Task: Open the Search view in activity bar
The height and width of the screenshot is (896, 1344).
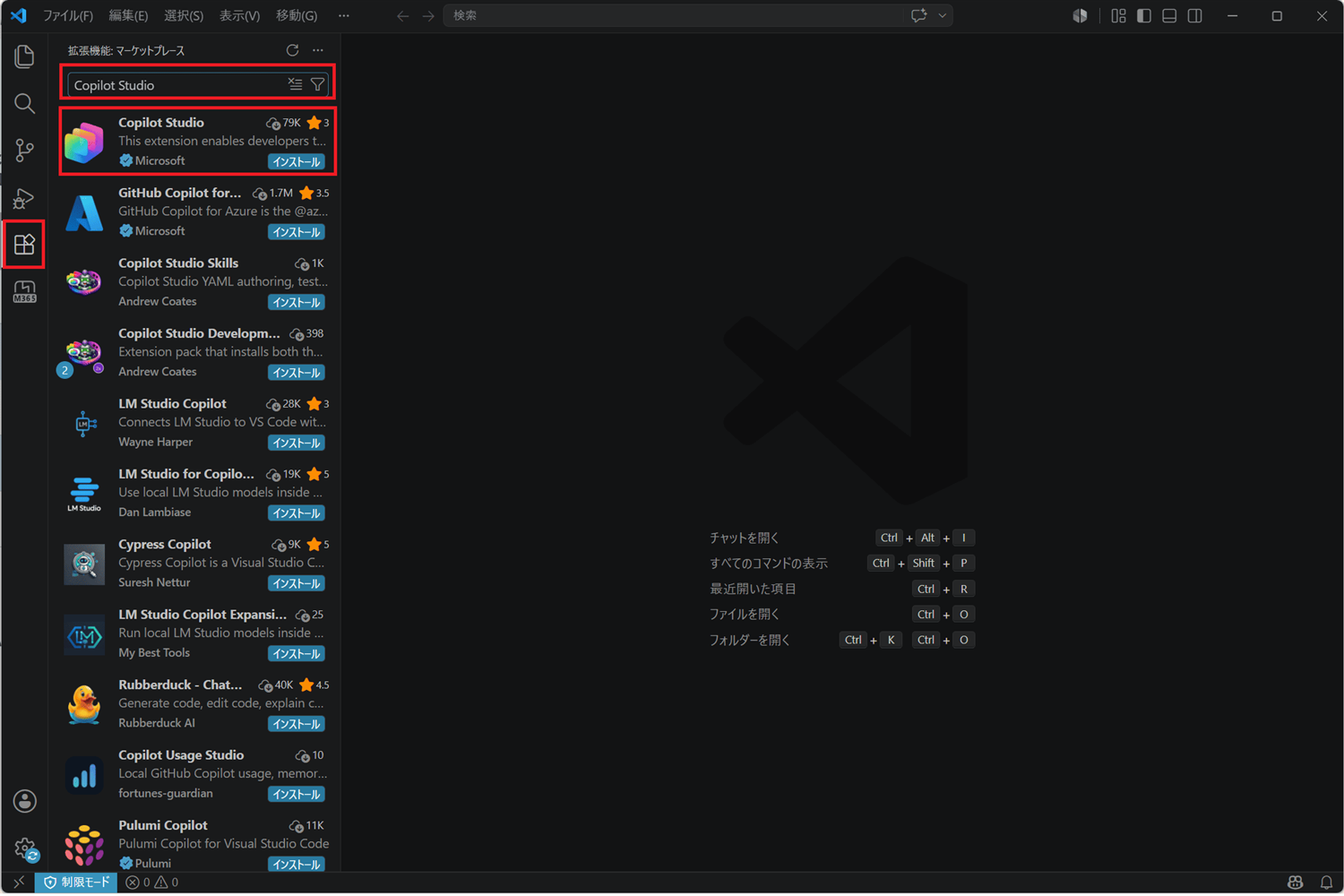Action: coord(24,104)
